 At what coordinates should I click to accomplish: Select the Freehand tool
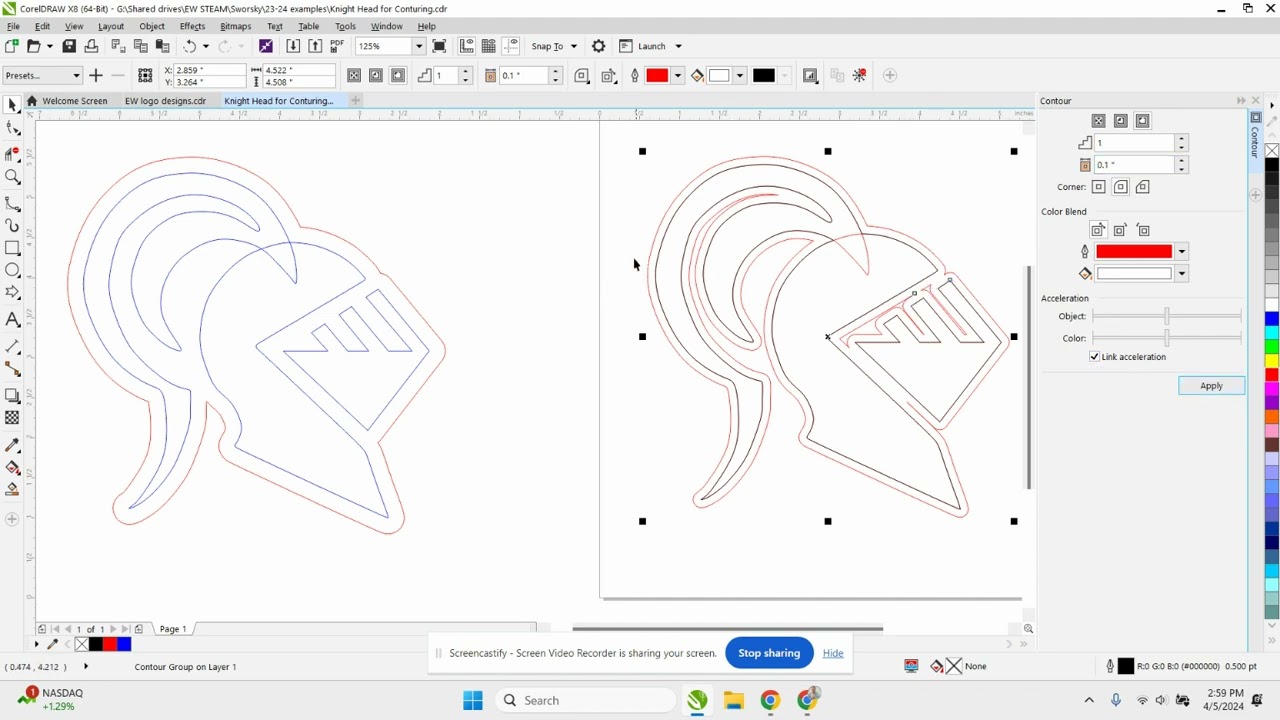click(x=12, y=202)
